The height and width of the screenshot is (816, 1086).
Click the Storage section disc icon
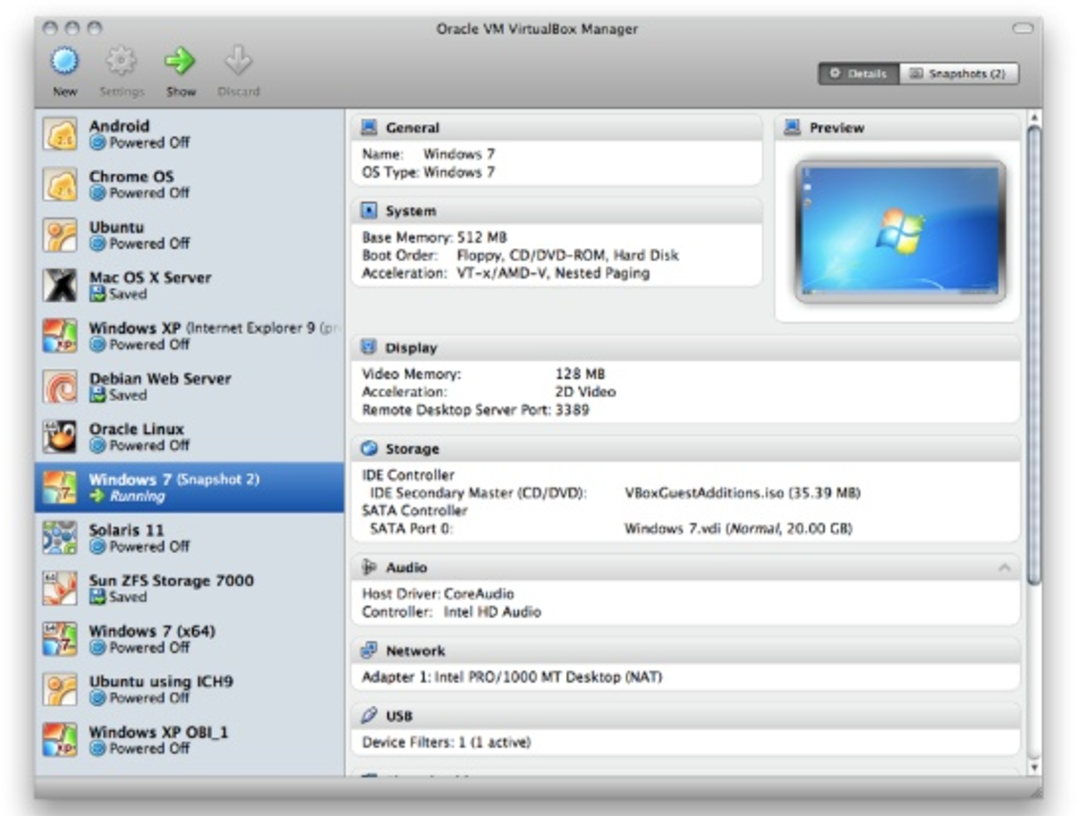coord(369,449)
